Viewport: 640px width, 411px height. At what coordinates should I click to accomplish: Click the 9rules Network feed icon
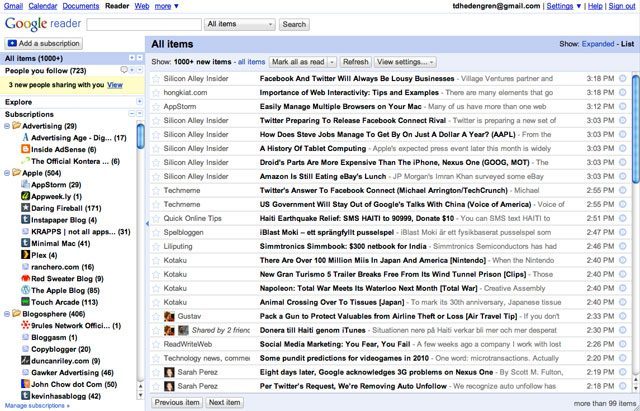(25, 325)
